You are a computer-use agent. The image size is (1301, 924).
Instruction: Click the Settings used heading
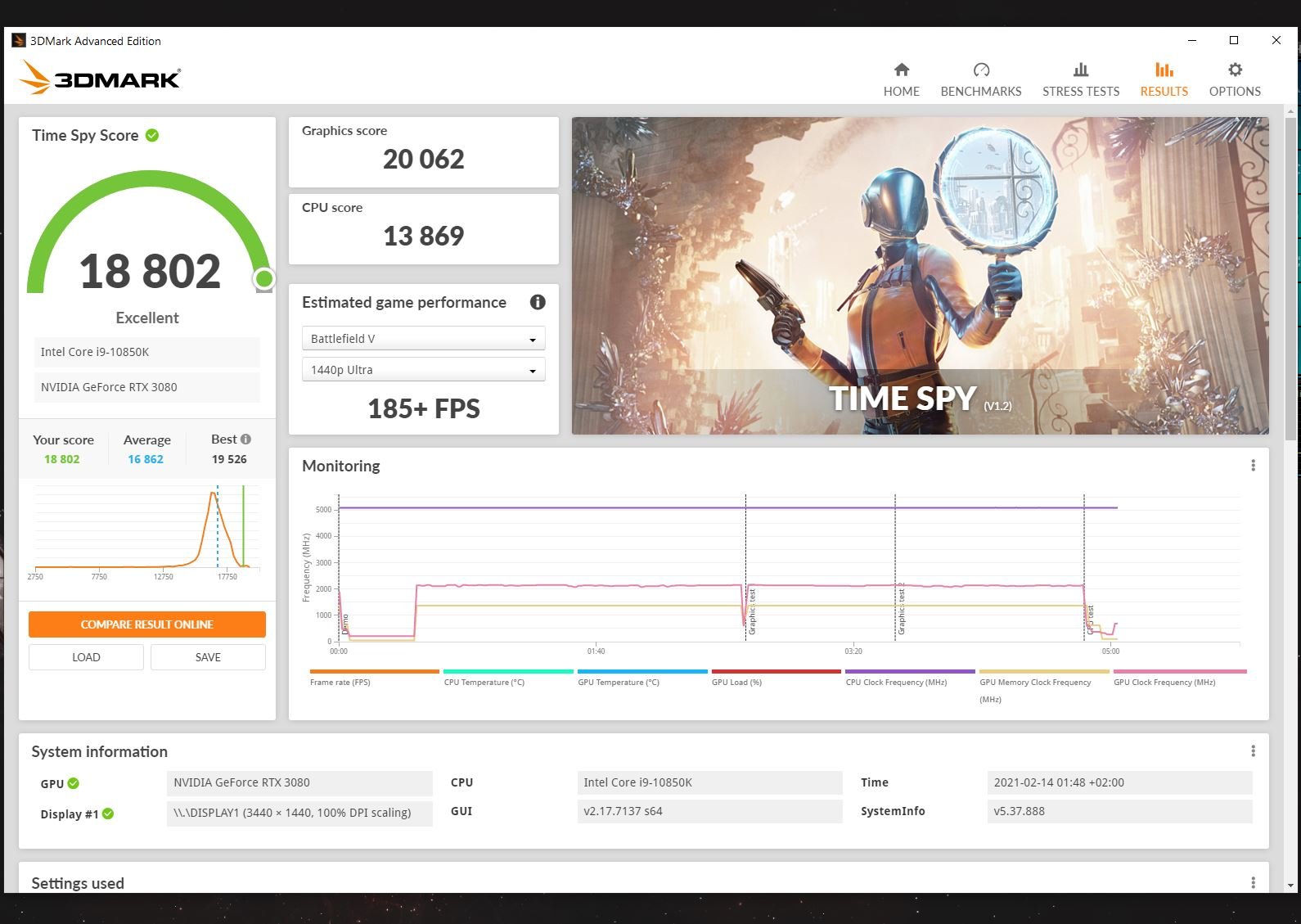(x=78, y=883)
